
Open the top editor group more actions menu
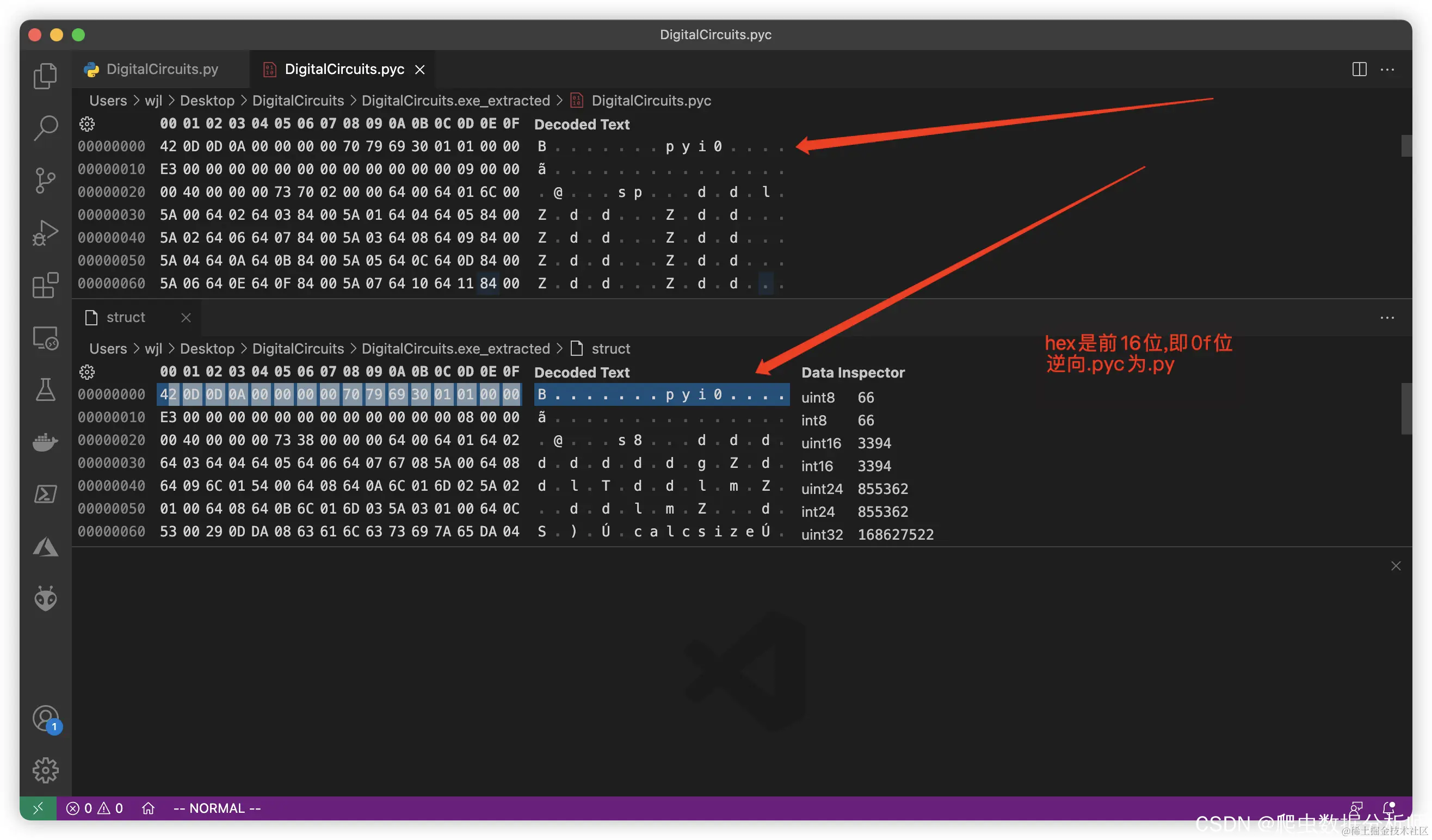pos(1387,69)
